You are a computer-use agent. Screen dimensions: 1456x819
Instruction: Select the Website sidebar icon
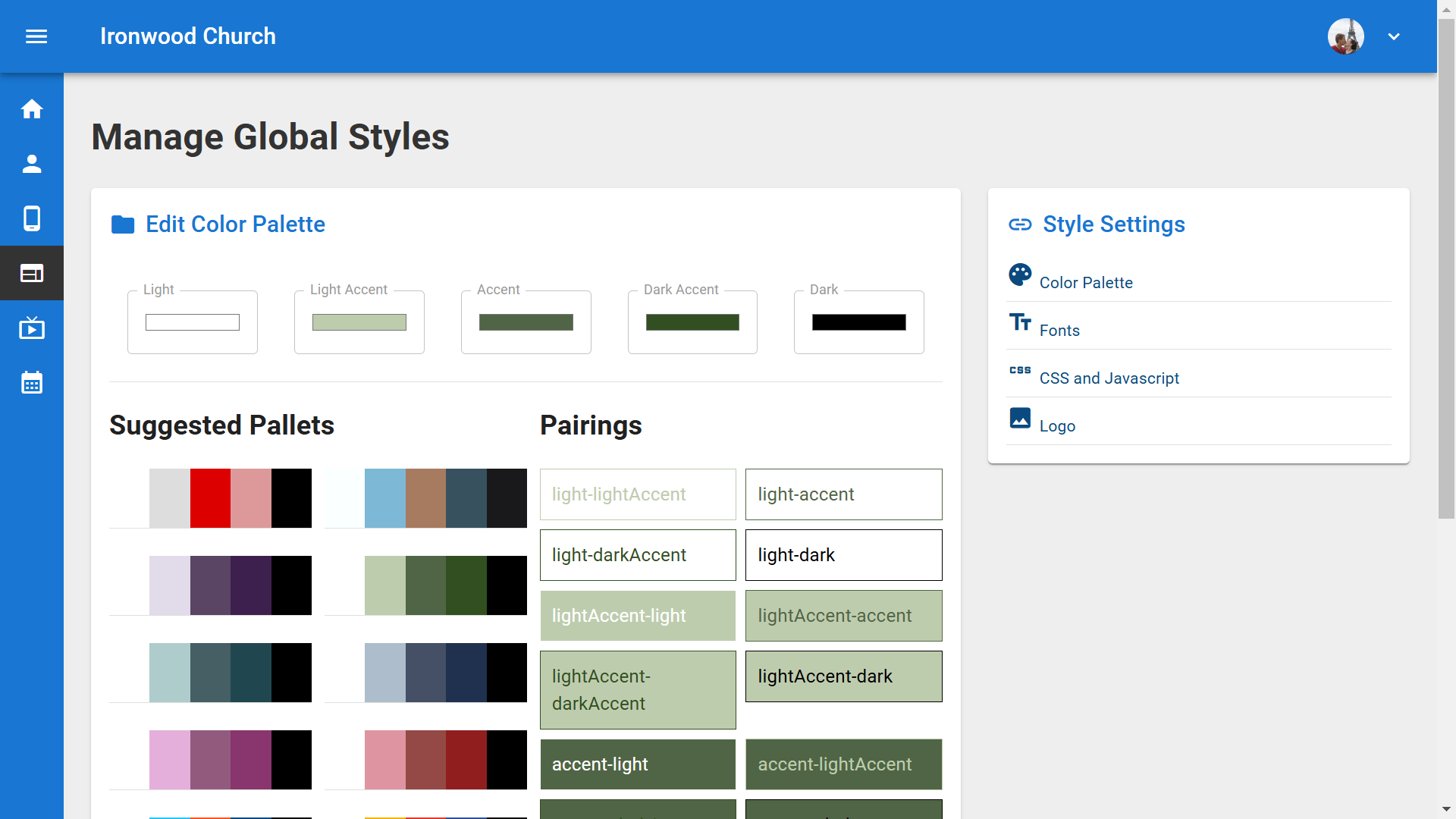[x=32, y=273]
